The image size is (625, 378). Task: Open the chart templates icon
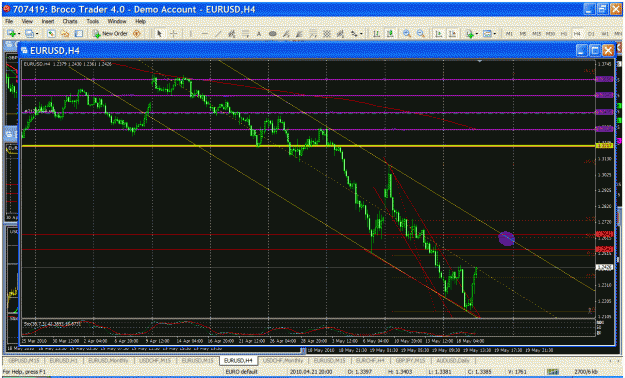487,34
